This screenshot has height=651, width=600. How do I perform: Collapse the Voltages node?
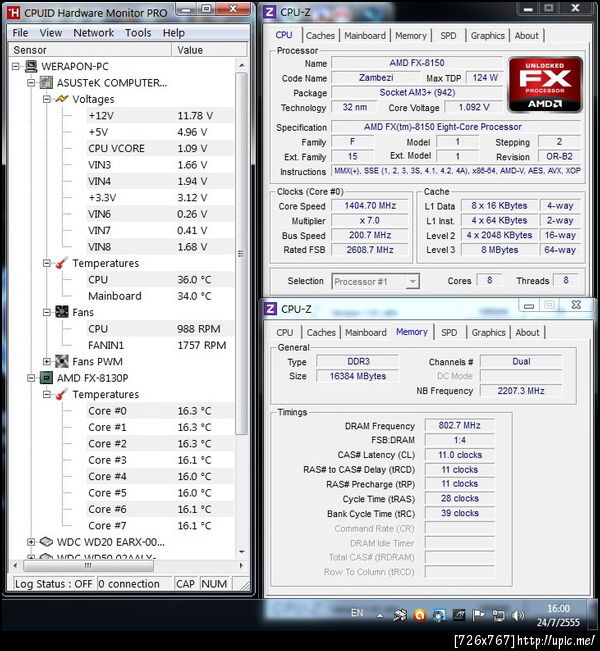click(x=47, y=99)
